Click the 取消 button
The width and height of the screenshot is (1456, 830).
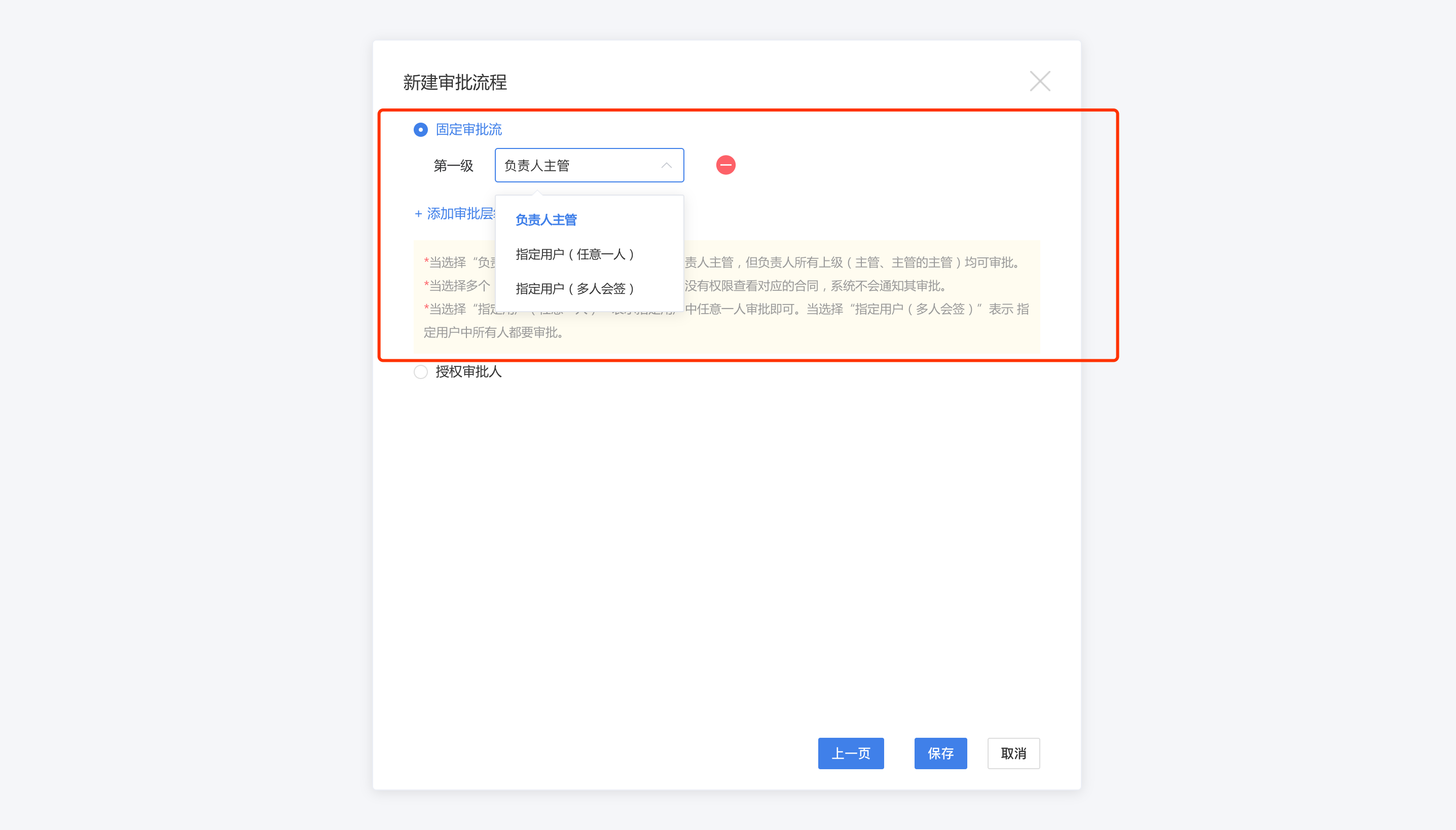tap(1013, 753)
